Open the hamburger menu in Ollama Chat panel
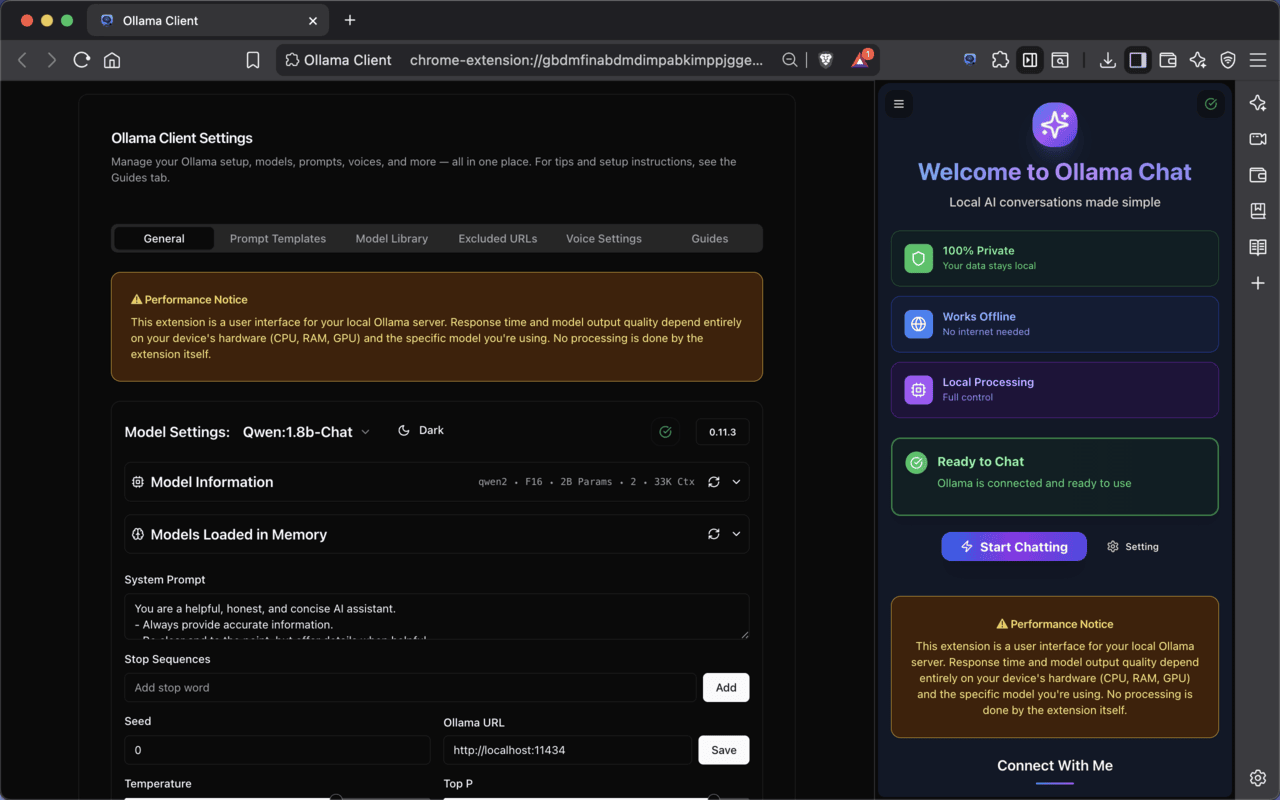 [899, 104]
